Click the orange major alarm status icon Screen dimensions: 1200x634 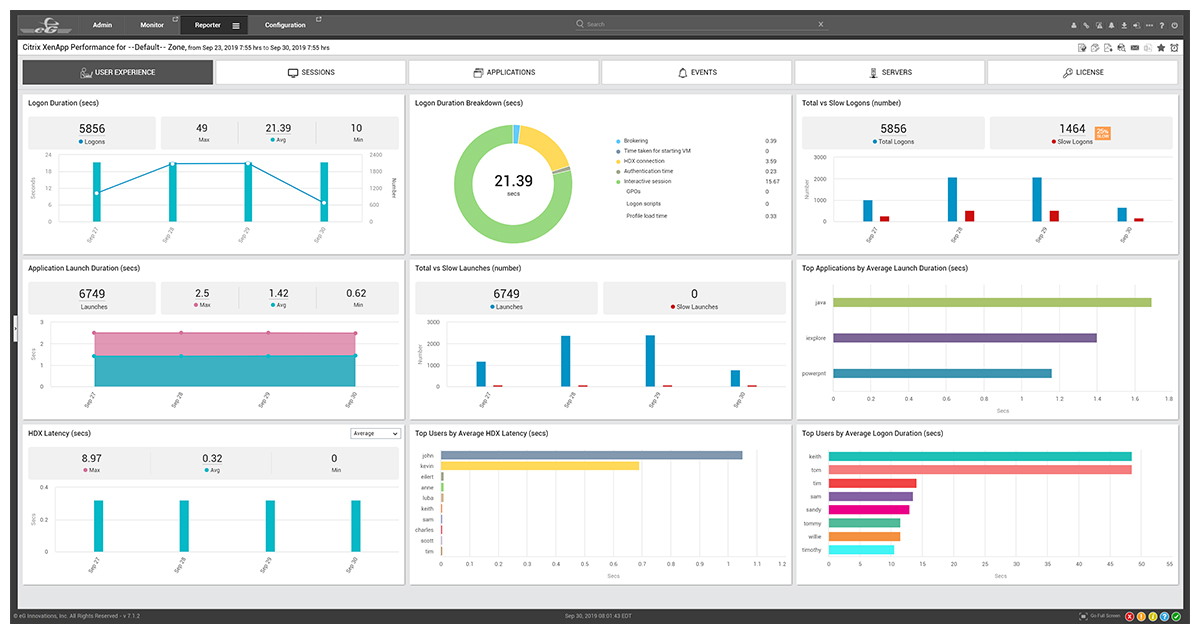(x=1141, y=616)
